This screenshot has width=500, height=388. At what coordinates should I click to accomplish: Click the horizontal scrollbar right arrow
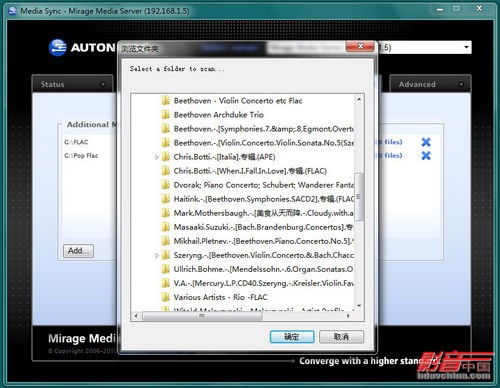coord(348,316)
